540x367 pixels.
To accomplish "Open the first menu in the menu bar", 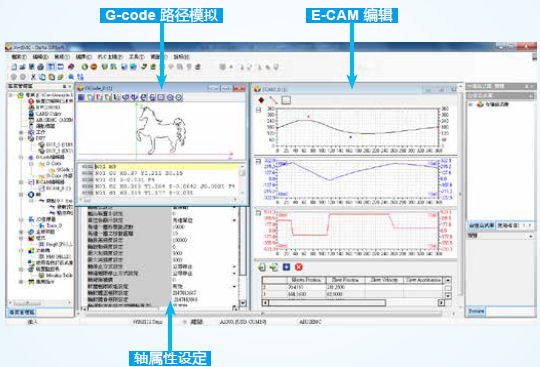I will pyautogui.click(x=19, y=57).
